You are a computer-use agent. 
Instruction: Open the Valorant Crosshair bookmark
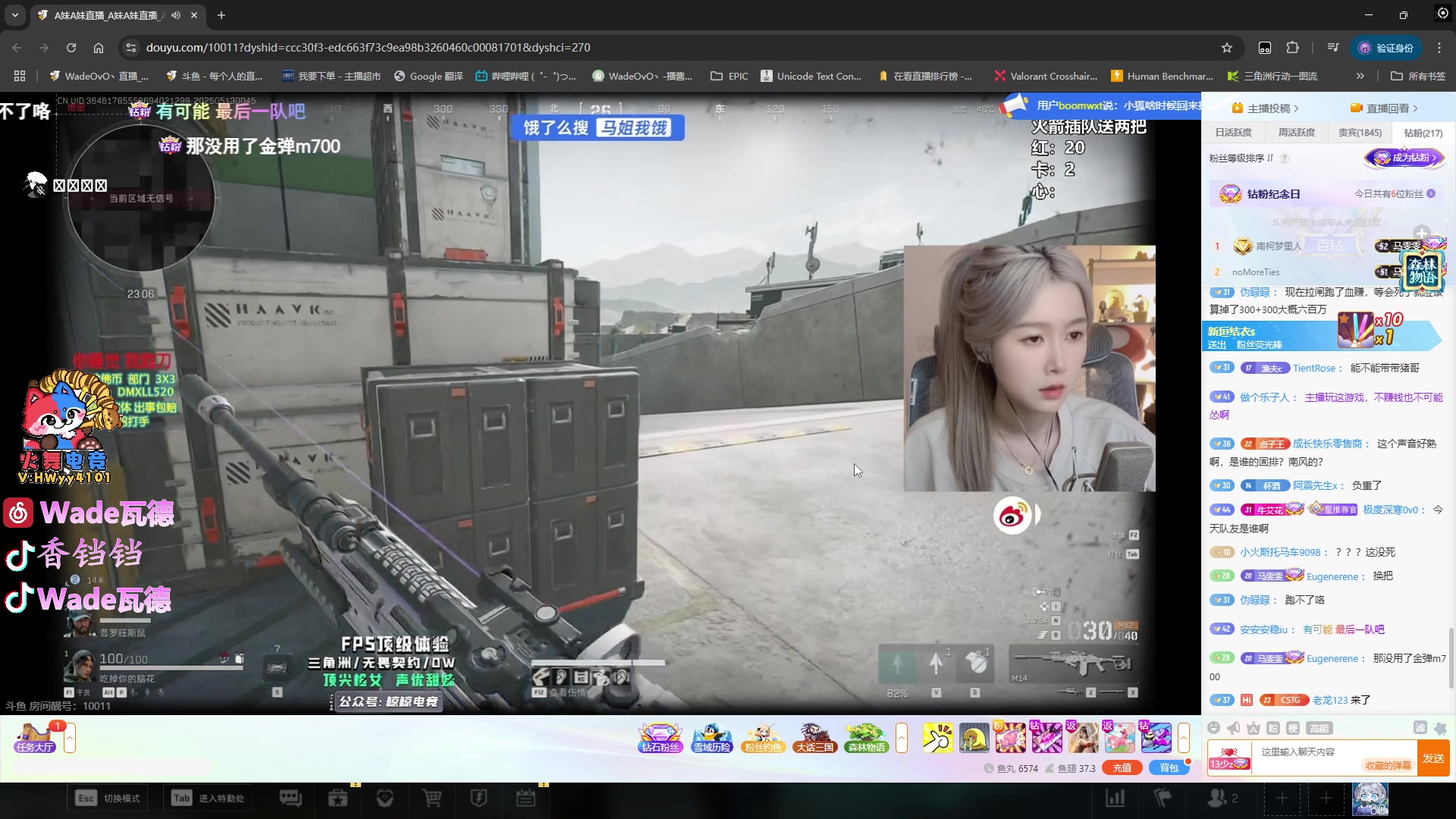click(x=1045, y=76)
